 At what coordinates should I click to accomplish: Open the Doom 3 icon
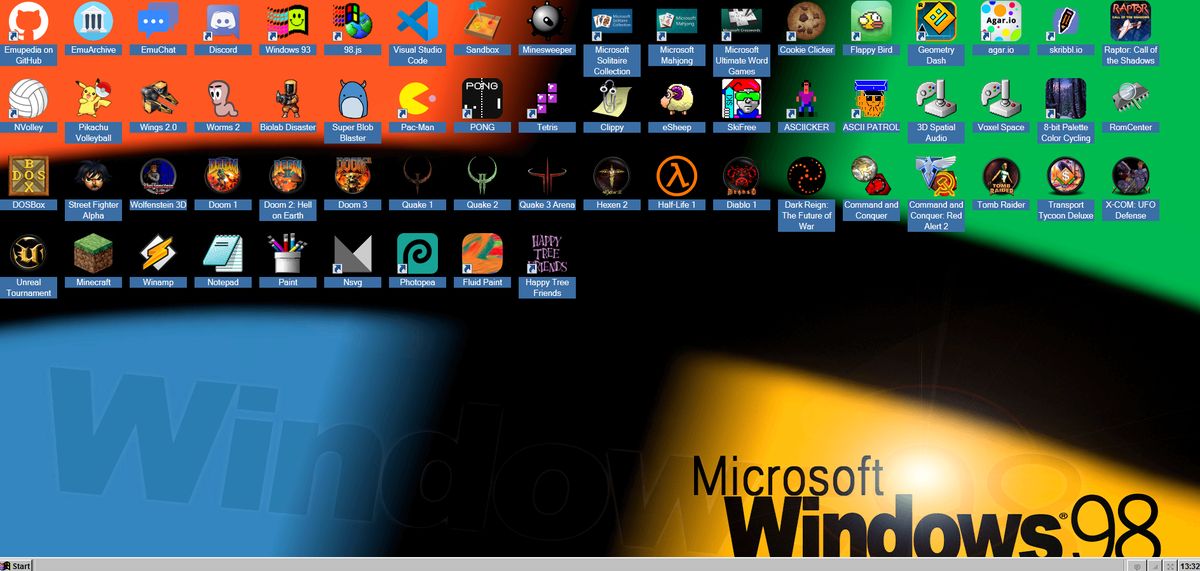[x=353, y=176]
